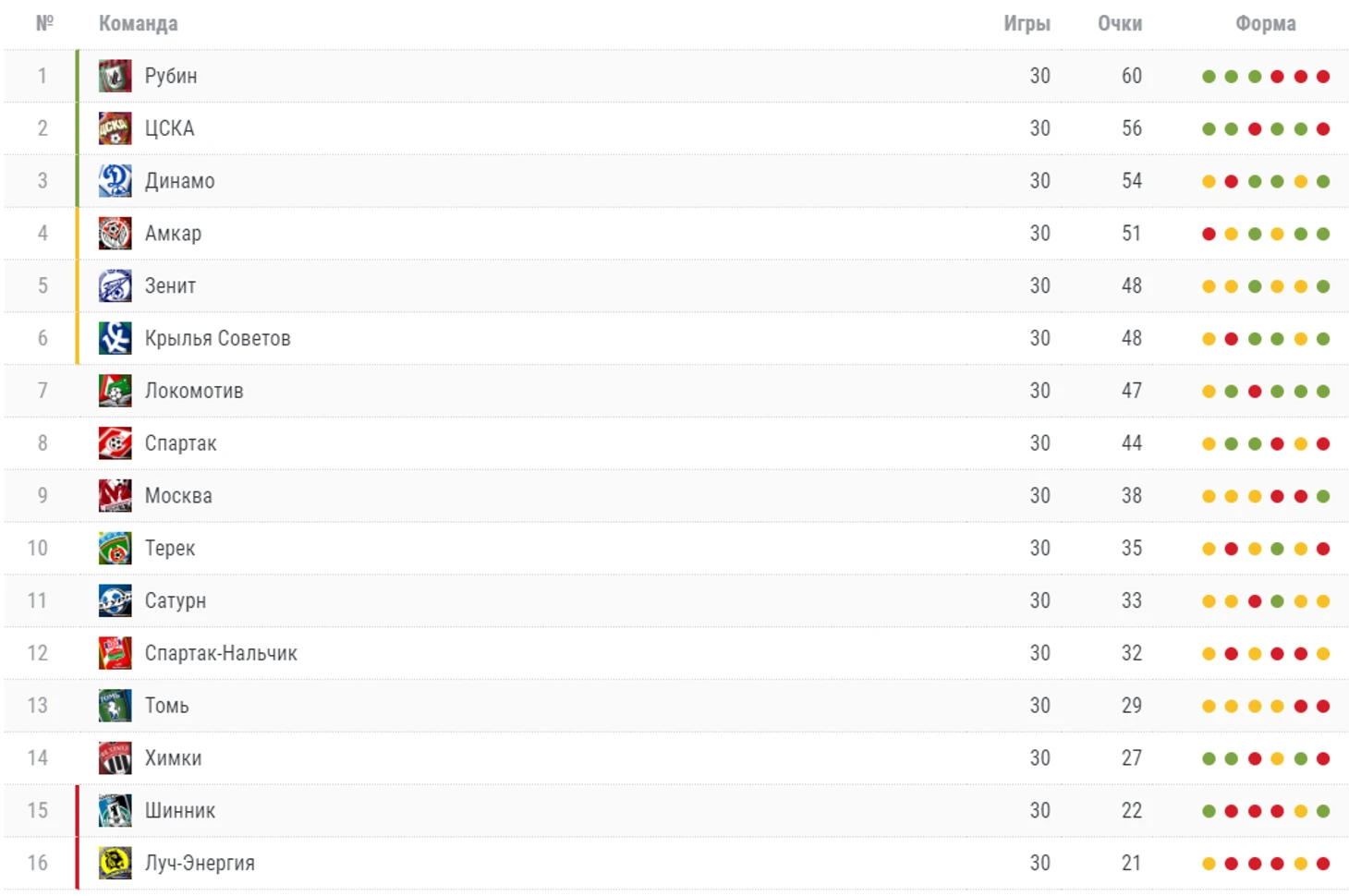
Task: Click the Крылья Советов logo icon
Action: tap(115, 339)
